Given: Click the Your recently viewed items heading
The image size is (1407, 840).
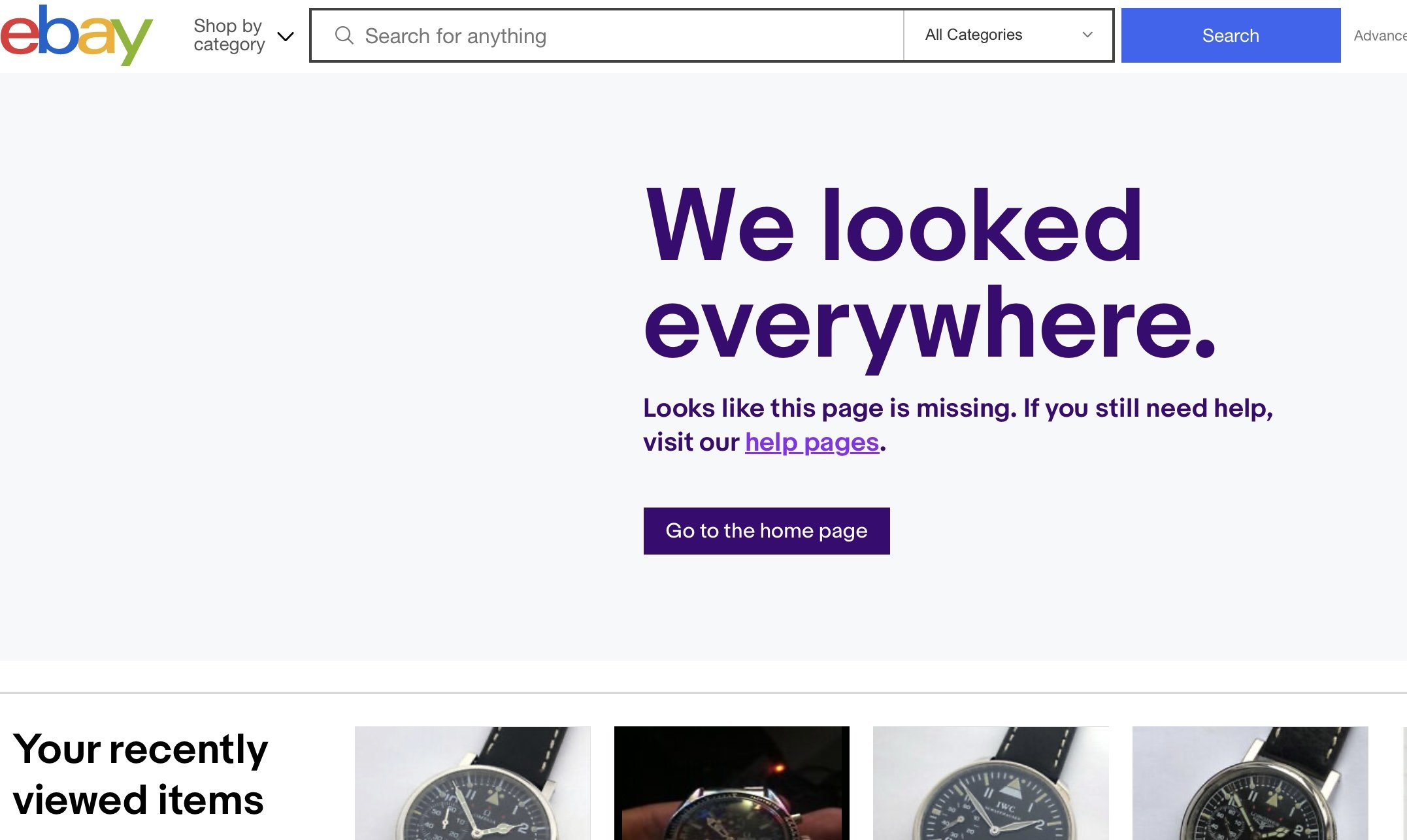Looking at the screenshot, I should coord(140,775).
